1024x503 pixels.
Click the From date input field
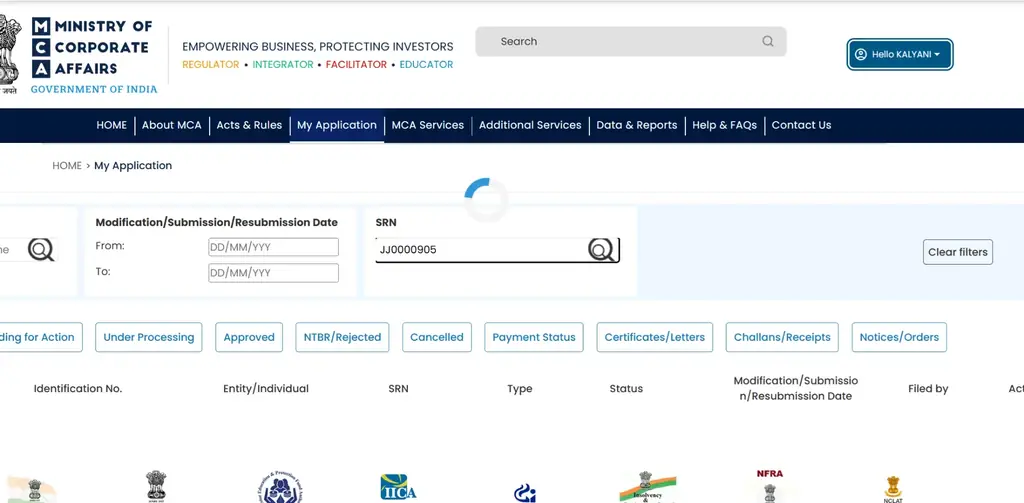coord(274,247)
